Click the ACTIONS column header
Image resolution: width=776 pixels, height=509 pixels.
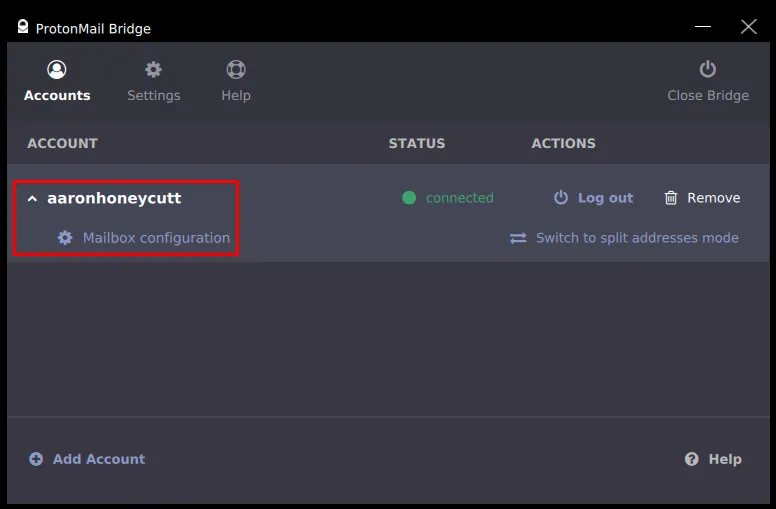[x=563, y=143]
